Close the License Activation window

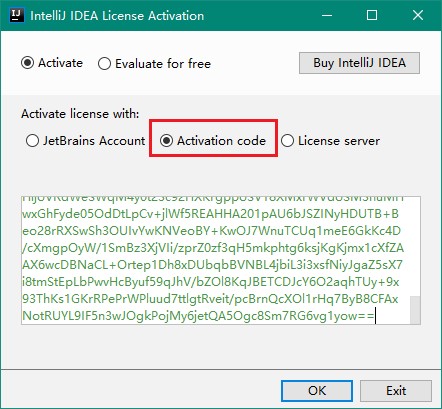click(418, 15)
